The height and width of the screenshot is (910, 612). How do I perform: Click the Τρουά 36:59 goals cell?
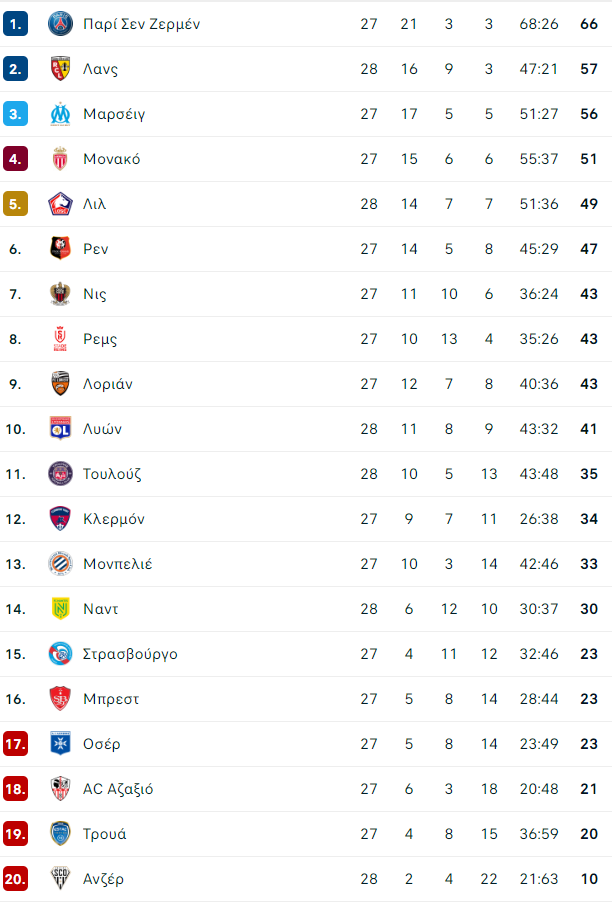click(x=539, y=833)
